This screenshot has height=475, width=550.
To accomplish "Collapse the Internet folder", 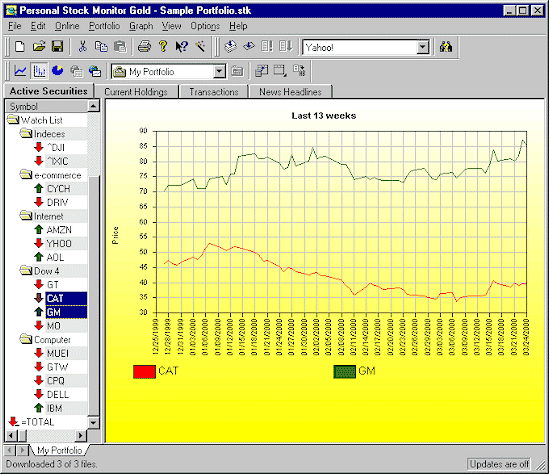I will (26, 216).
